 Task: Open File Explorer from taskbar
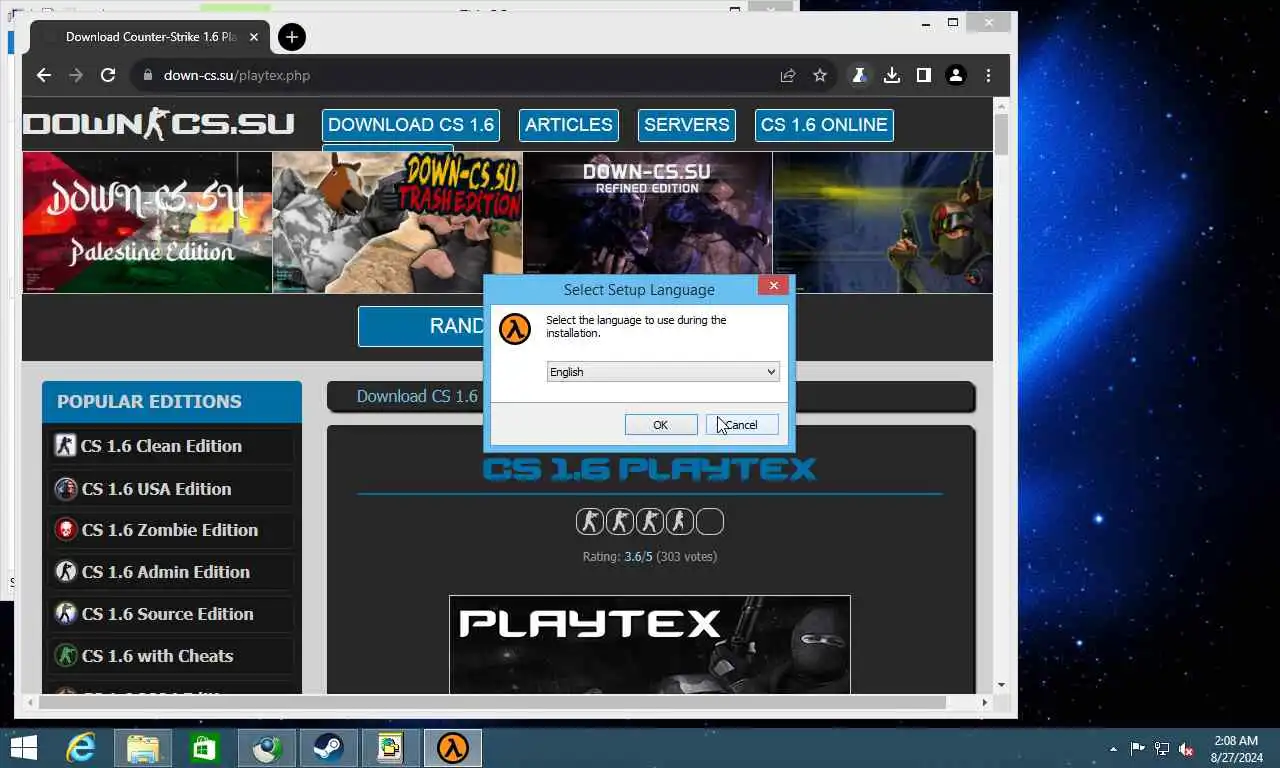[143, 748]
